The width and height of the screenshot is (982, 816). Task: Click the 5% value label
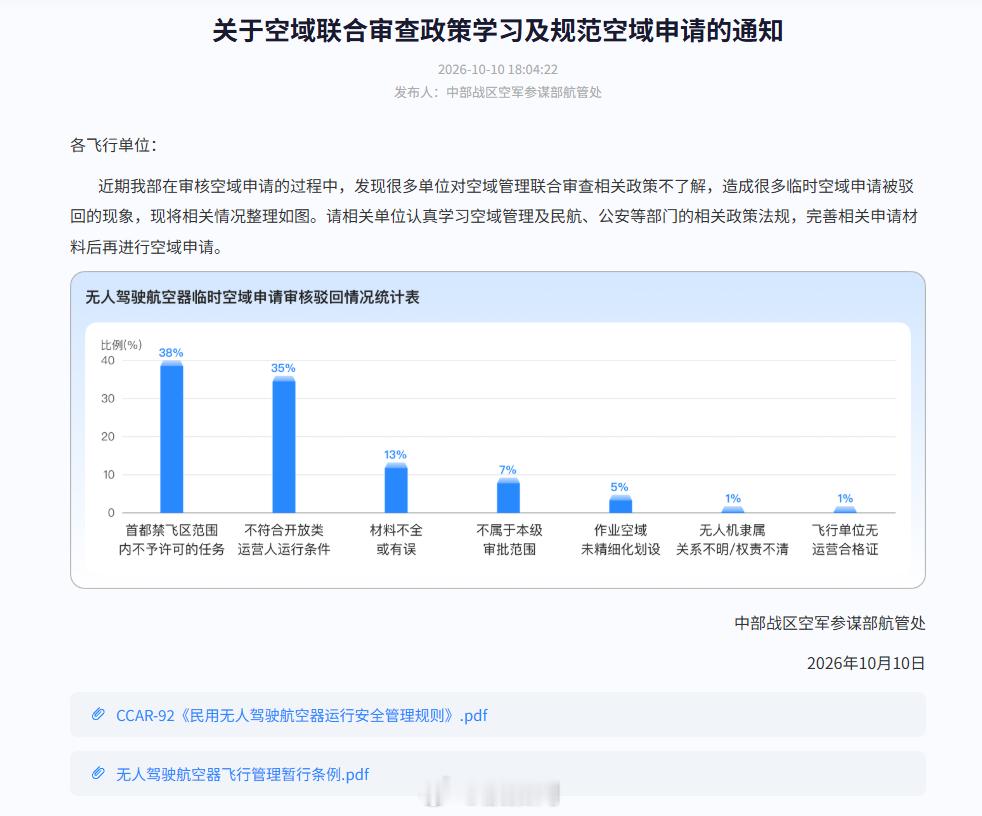tap(619, 487)
